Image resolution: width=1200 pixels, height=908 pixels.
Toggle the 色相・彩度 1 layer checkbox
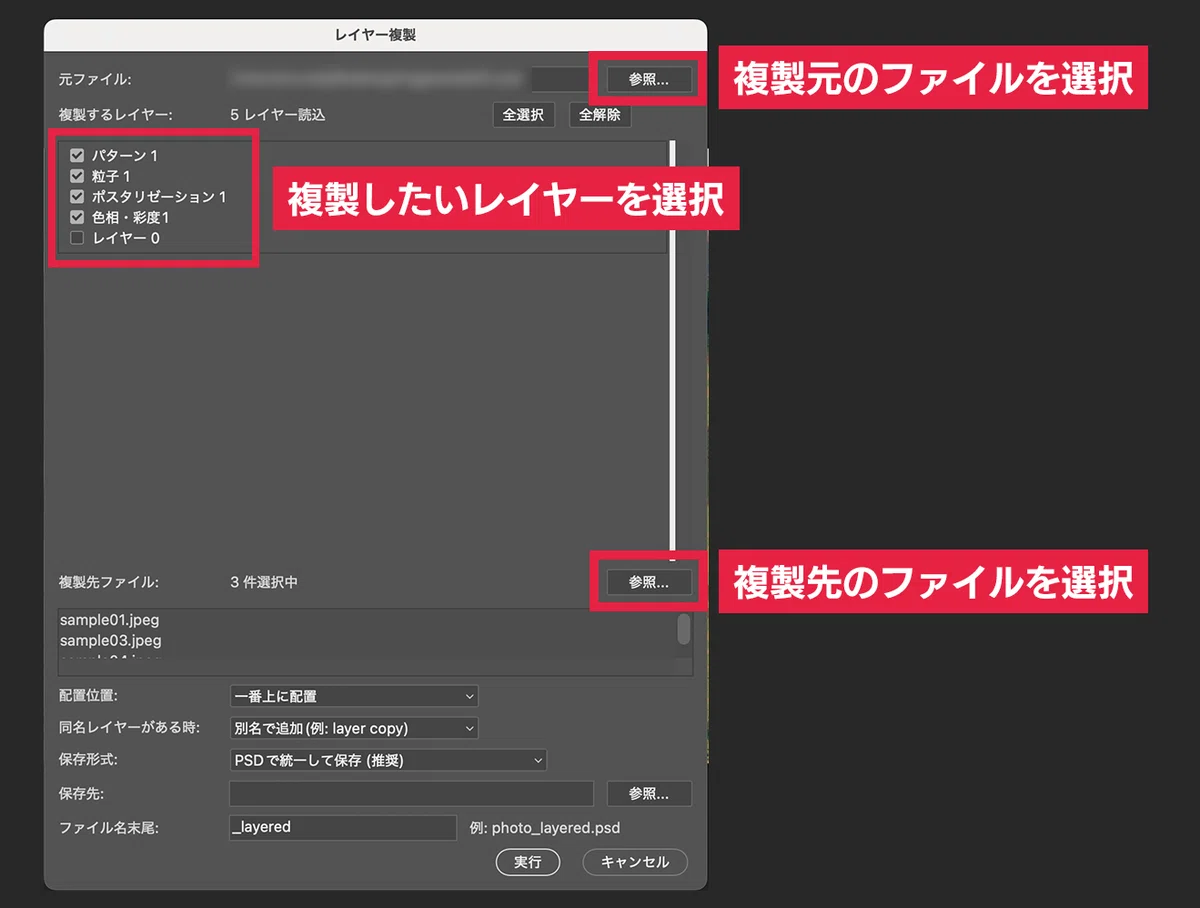pos(77,217)
